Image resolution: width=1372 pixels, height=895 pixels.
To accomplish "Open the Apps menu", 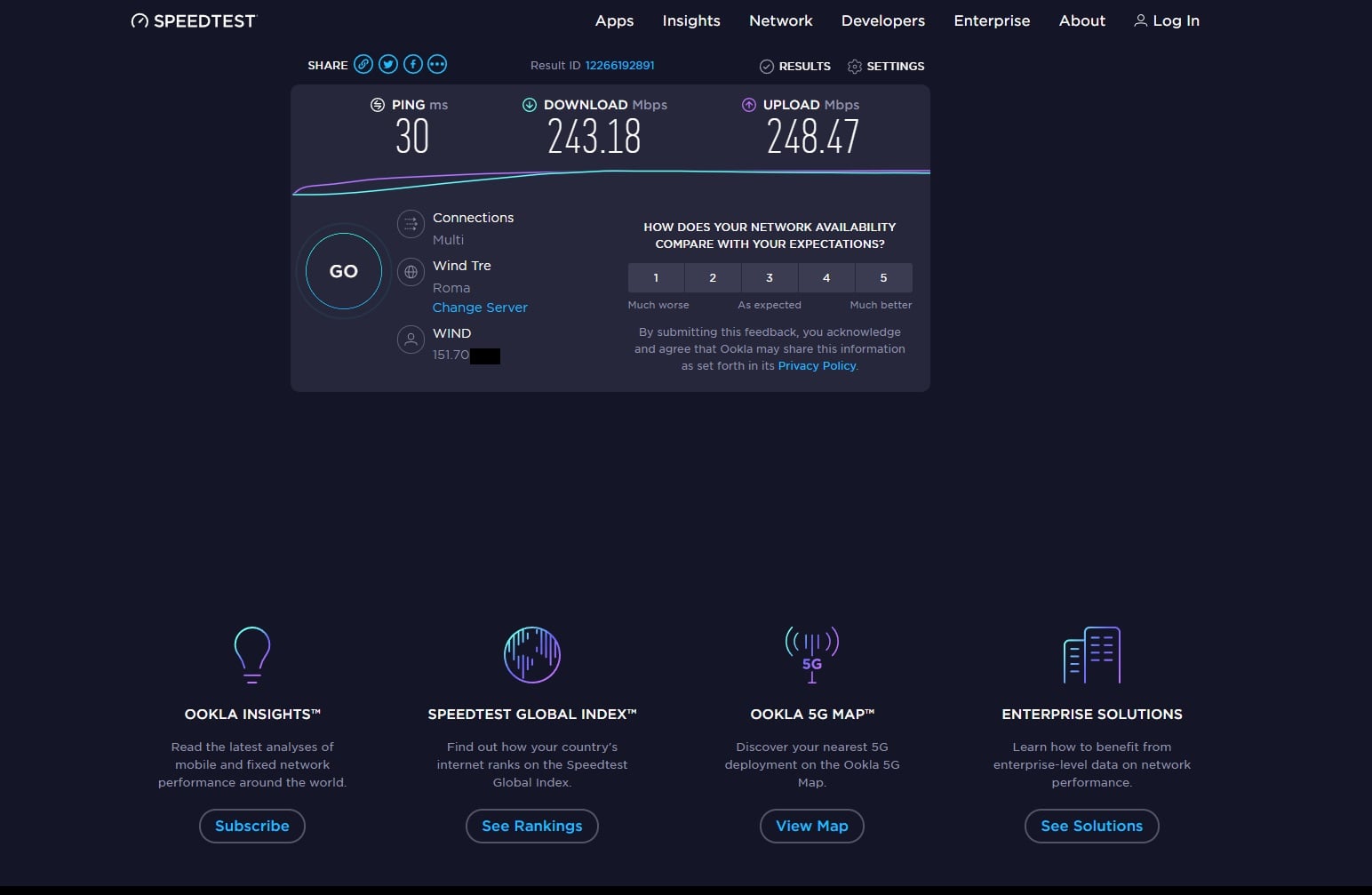I will click(614, 20).
